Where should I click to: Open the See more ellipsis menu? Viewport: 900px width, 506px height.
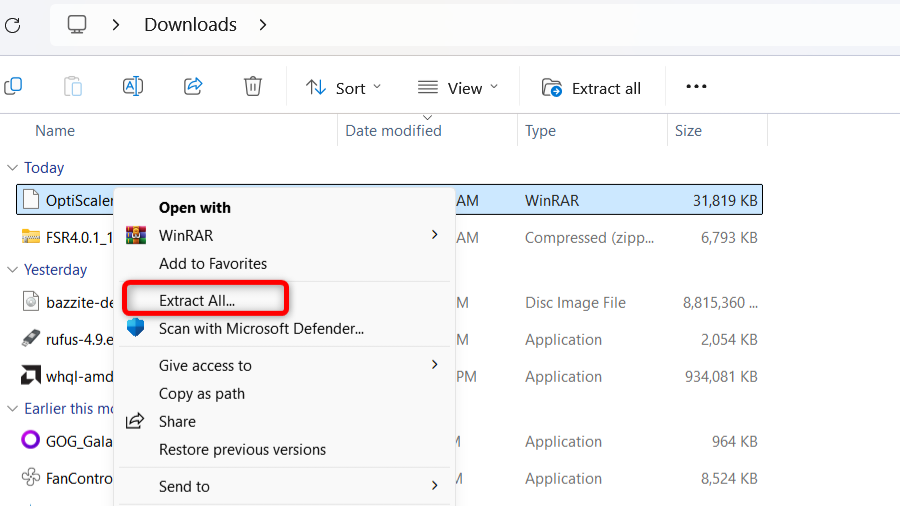(696, 87)
